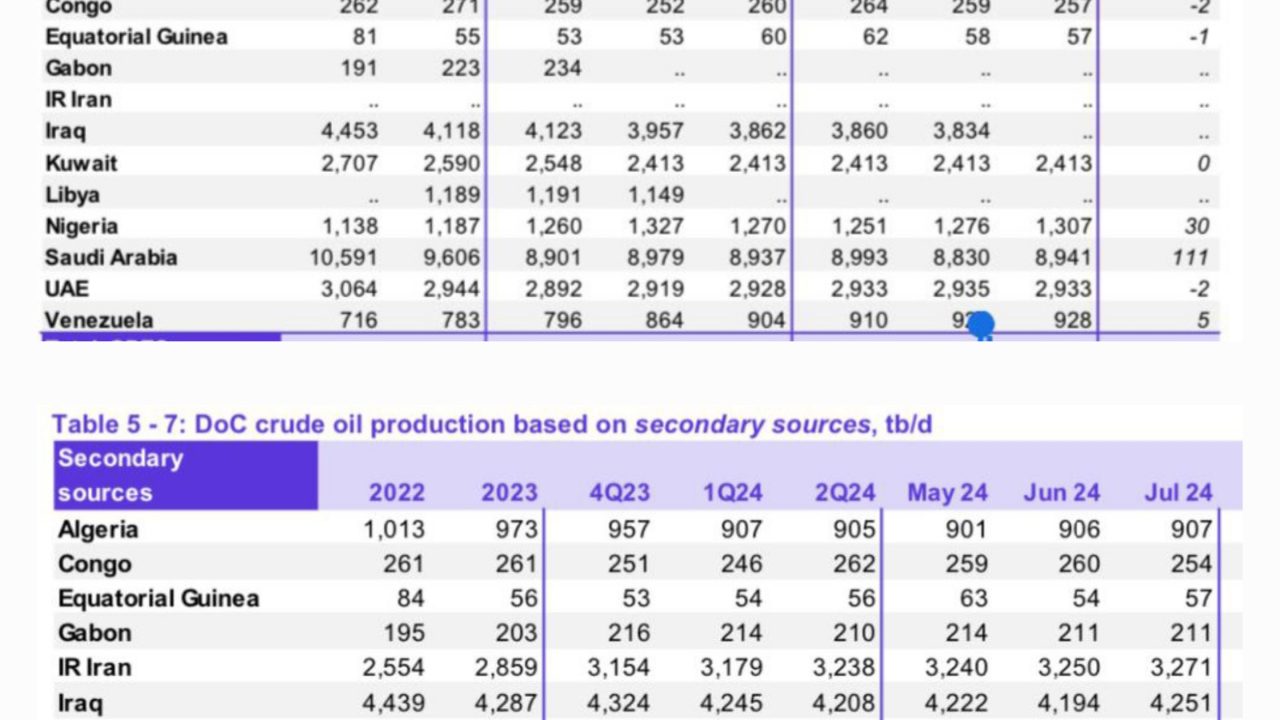Select Equatorial Guinea value 63
This screenshot has height=720, width=1280.
(973, 599)
